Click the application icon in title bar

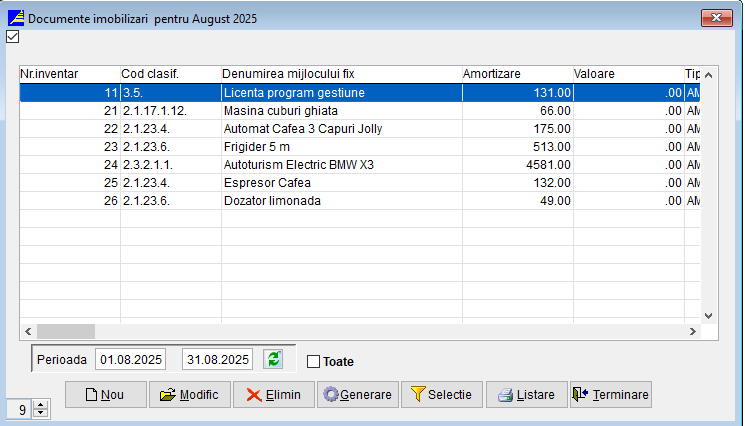coord(15,17)
